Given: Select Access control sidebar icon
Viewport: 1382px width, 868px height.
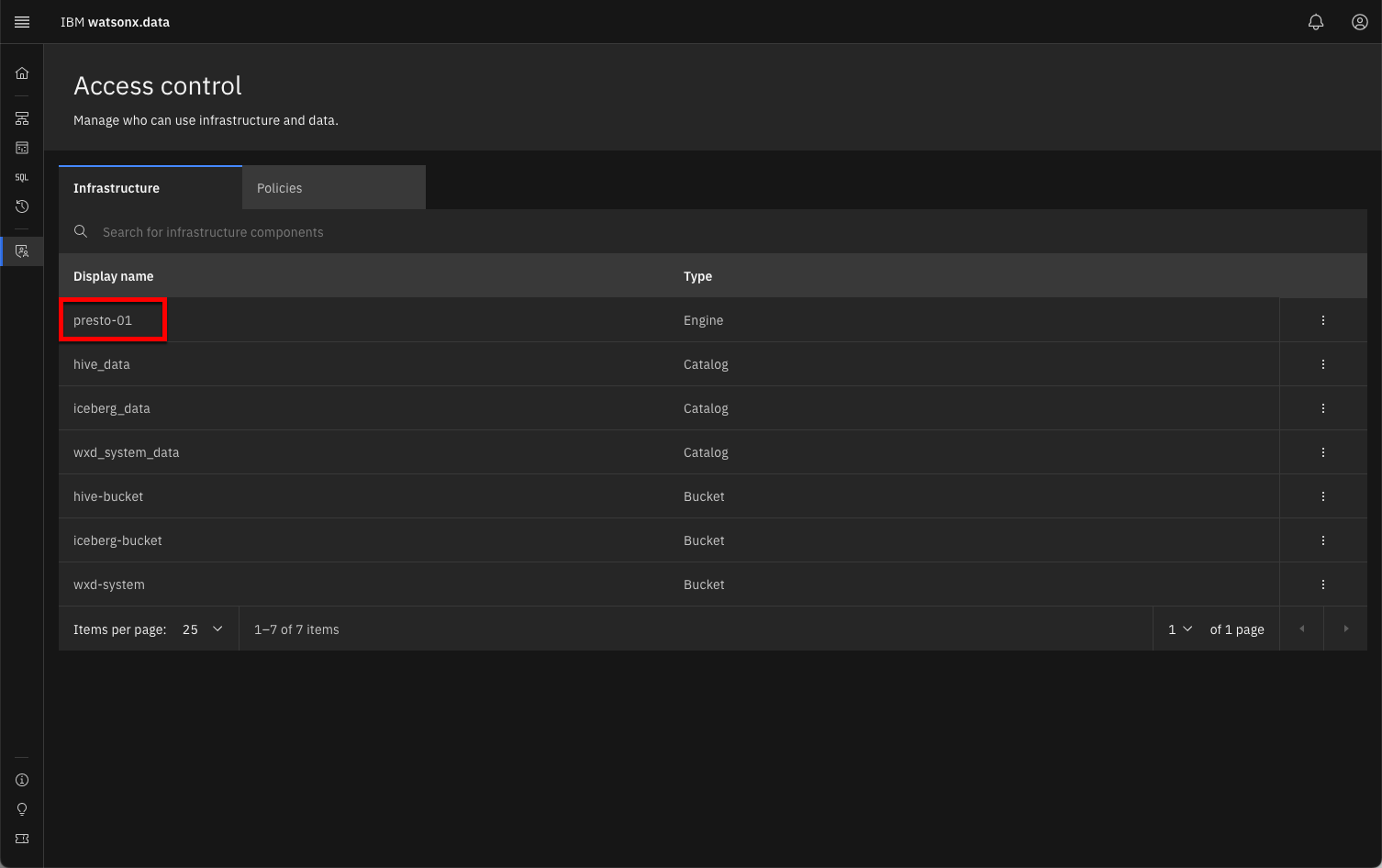Looking at the screenshot, I should (22, 250).
